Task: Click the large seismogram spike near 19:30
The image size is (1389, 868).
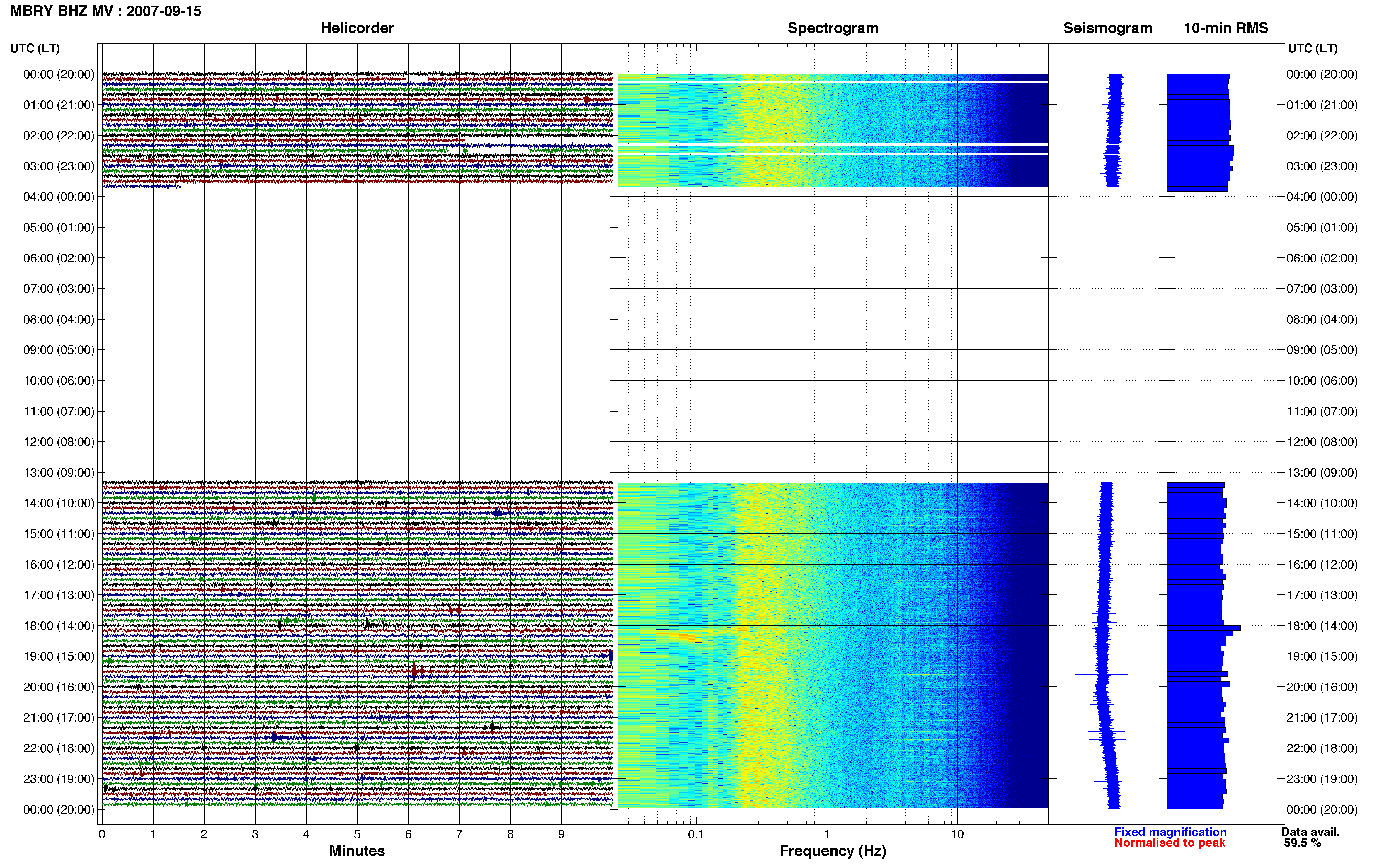Action: click(1101, 674)
